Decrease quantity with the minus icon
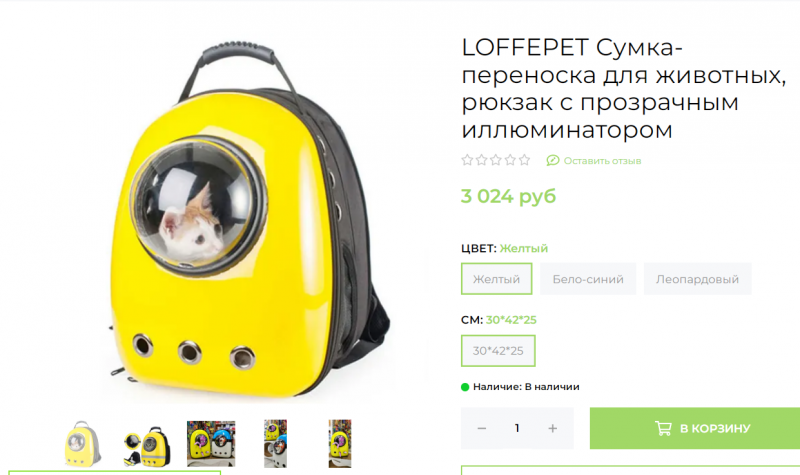This screenshot has width=800, height=475. (482, 429)
